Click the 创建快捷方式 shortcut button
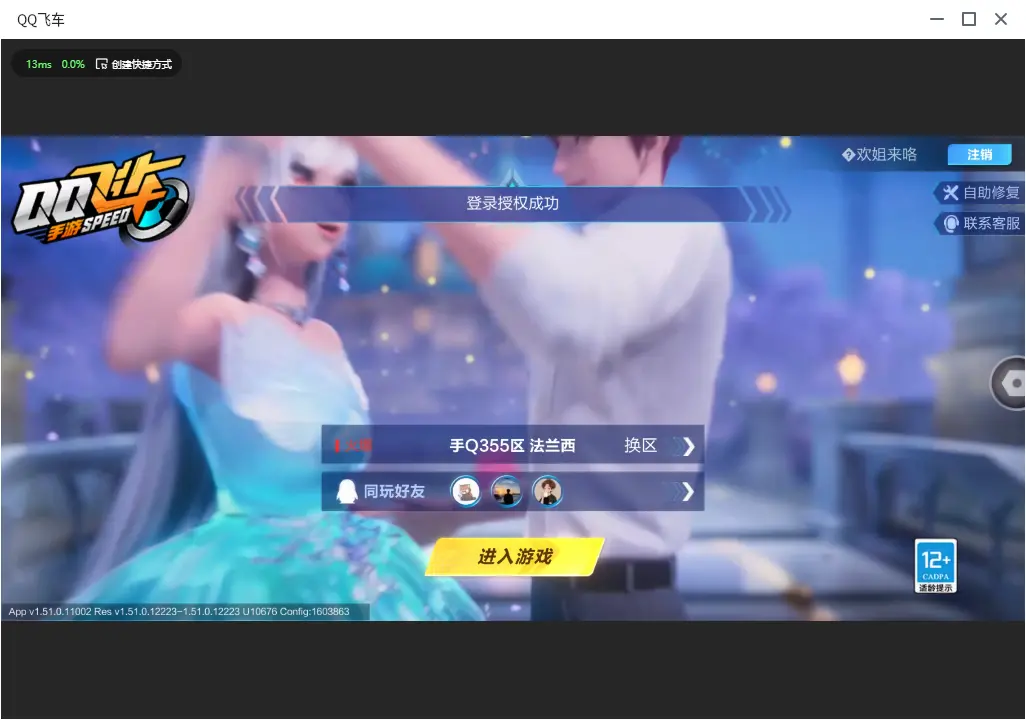This screenshot has height=720, width=1026. tap(134, 64)
